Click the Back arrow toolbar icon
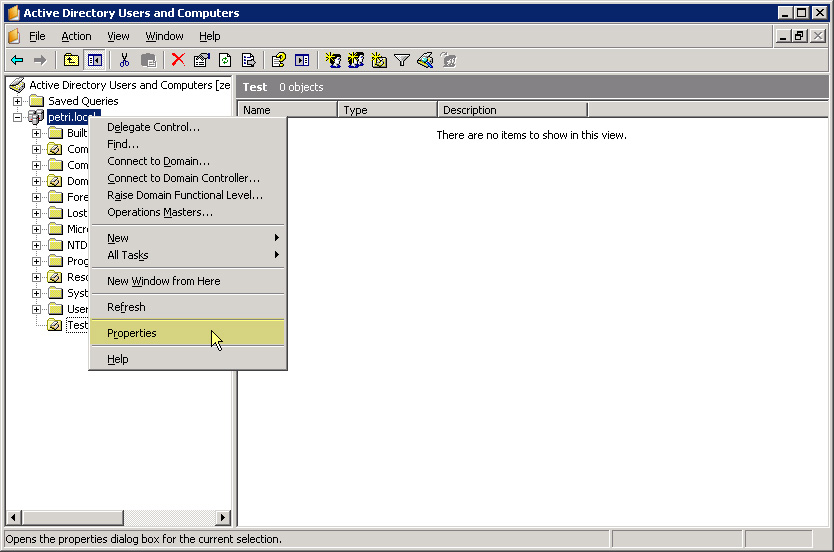This screenshot has width=834, height=552. click(x=17, y=60)
